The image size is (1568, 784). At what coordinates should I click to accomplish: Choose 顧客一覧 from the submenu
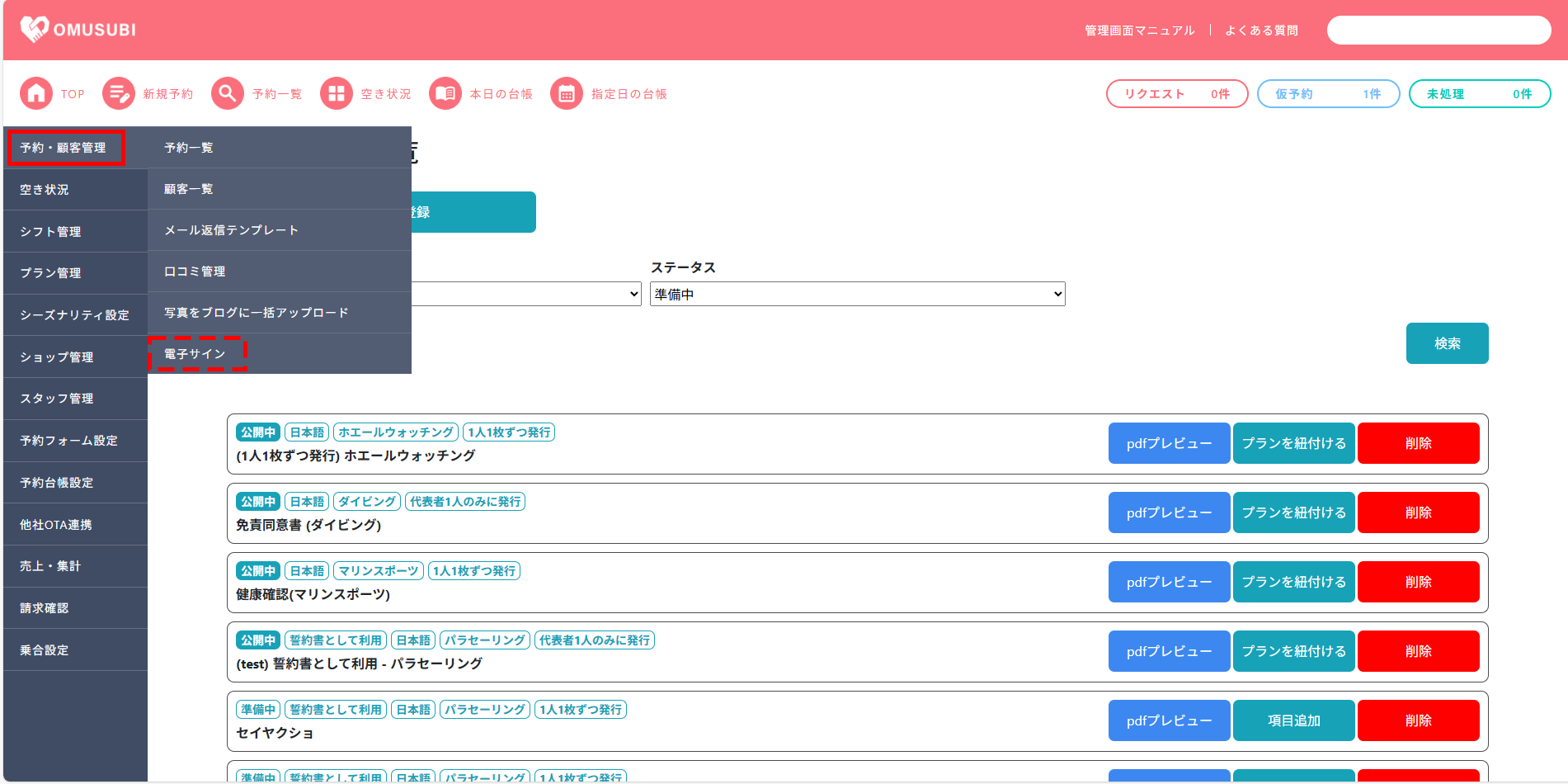(x=189, y=189)
